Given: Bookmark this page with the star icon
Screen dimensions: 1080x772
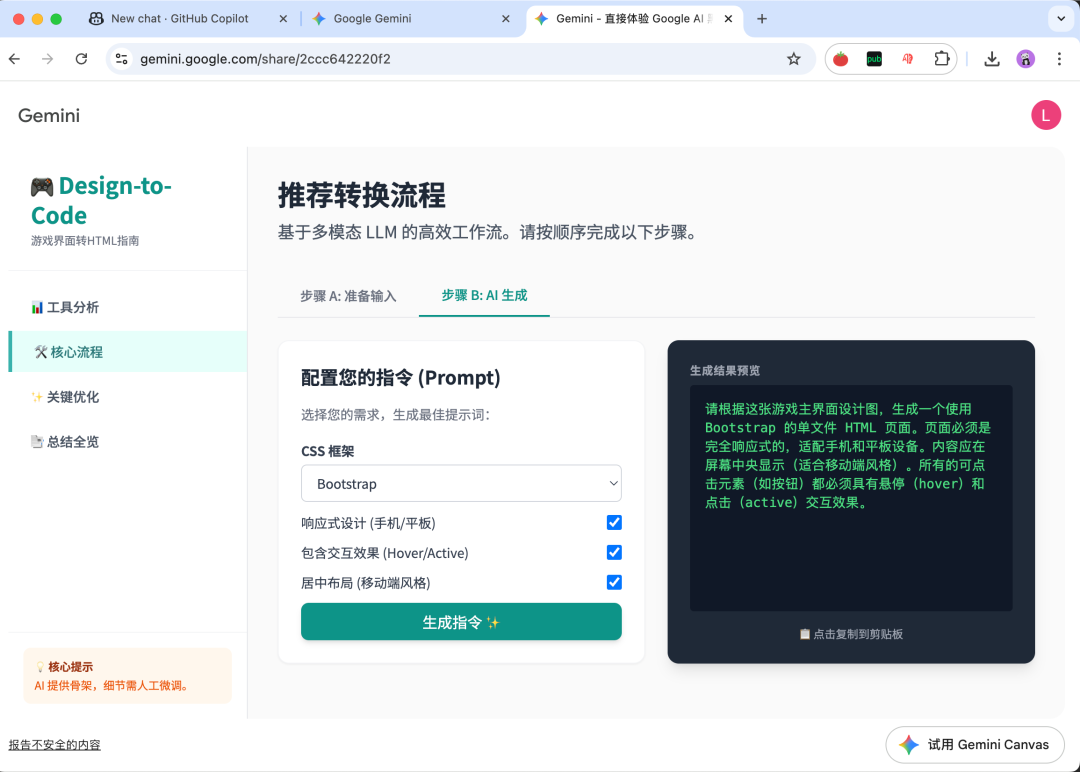Looking at the screenshot, I should (793, 59).
